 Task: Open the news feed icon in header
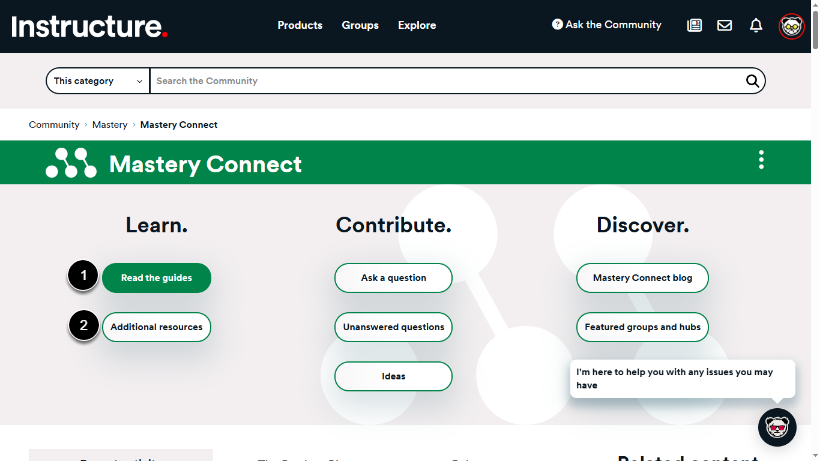(694, 25)
